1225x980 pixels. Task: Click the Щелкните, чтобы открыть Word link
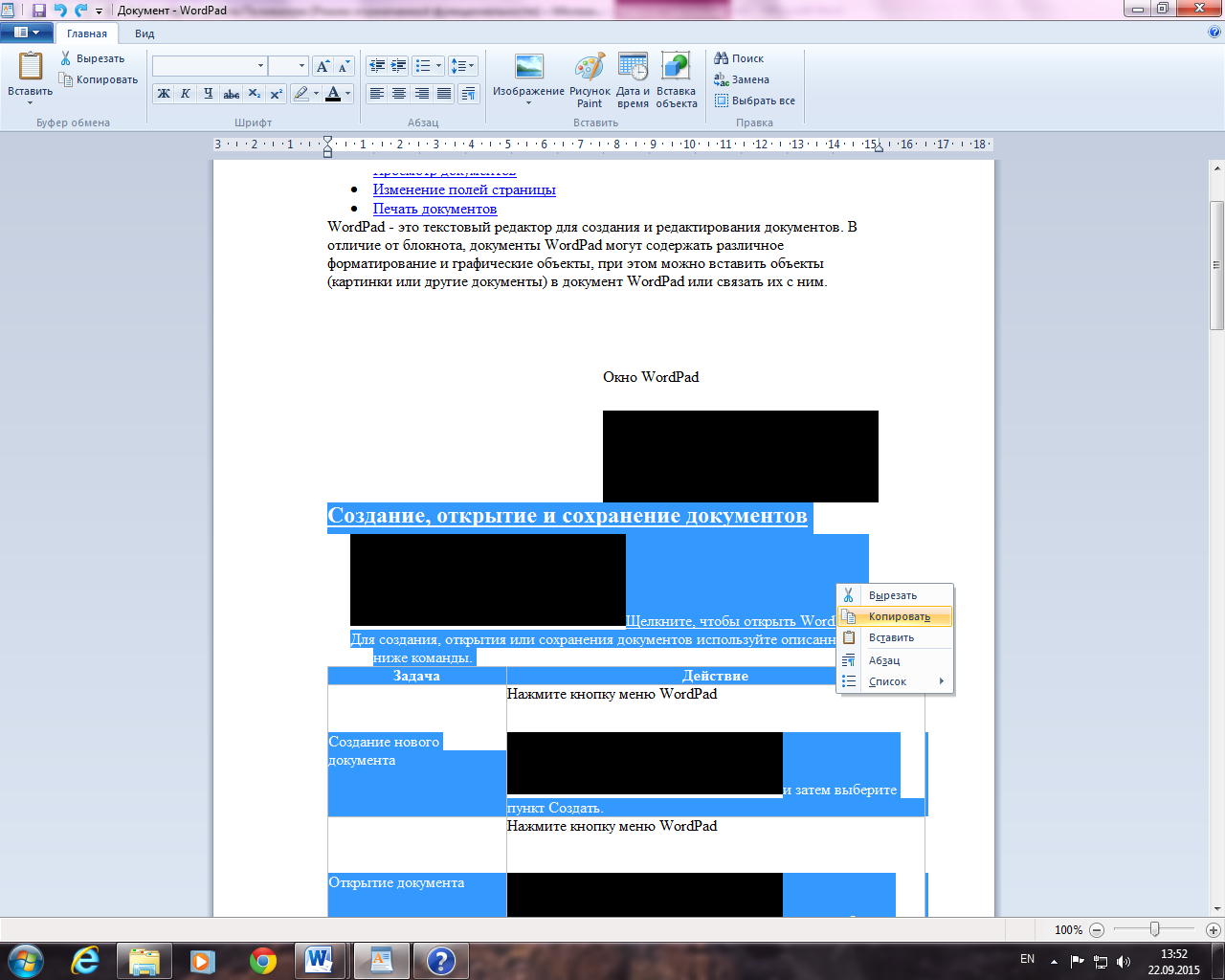[x=730, y=621]
